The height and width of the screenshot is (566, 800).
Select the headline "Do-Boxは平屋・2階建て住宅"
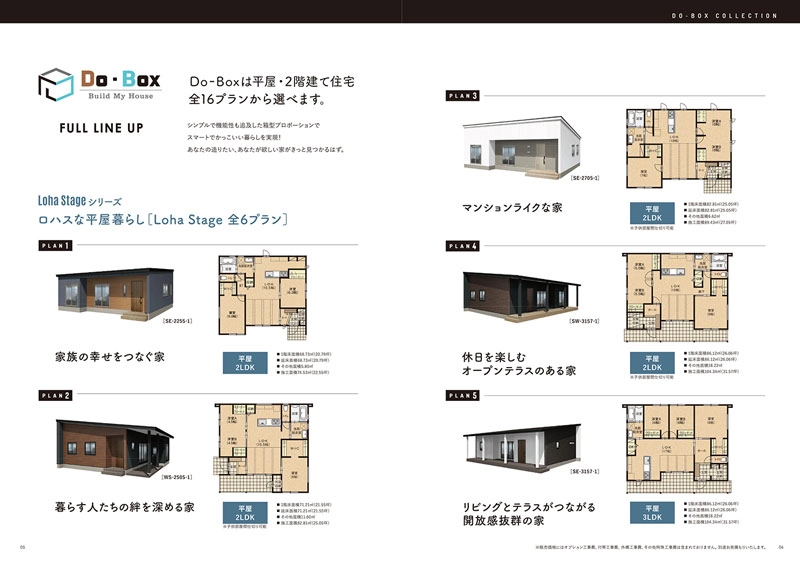pos(271,82)
